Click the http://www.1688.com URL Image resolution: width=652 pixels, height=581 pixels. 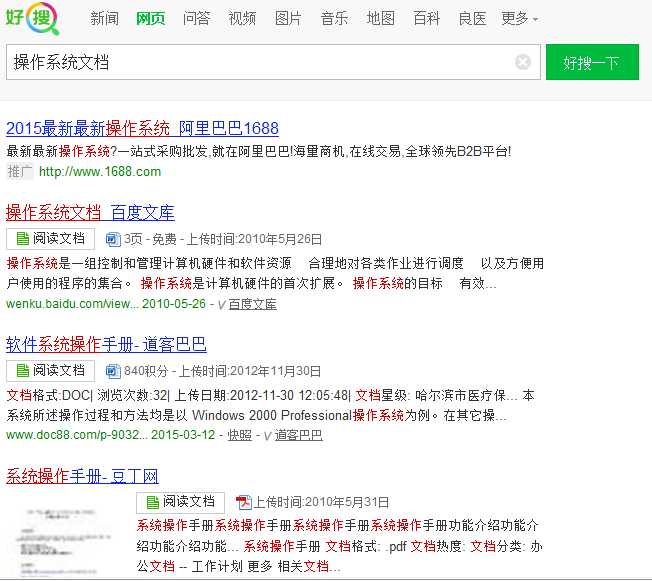(x=100, y=171)
